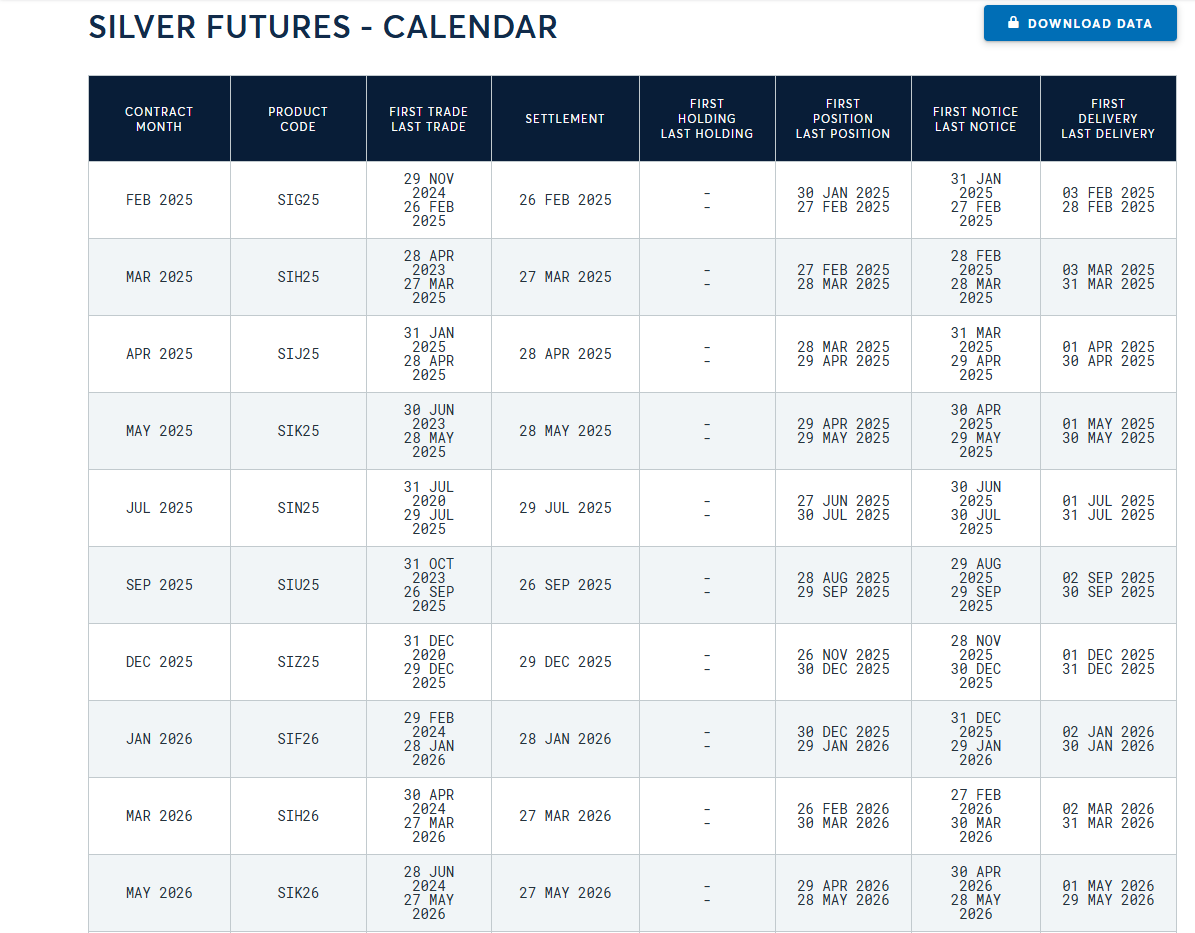Select the MAR 2026 contract month cell
This screenshot has width=1195, height=933.
(159, 816)
